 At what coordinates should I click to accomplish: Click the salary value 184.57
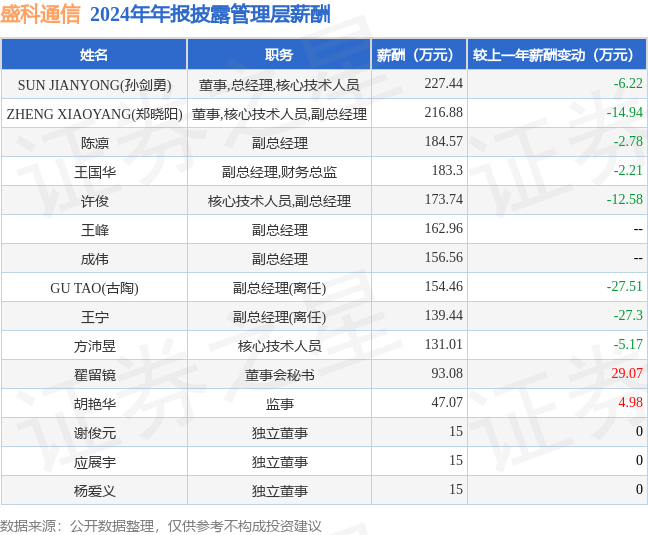click(x=443, y=141)
